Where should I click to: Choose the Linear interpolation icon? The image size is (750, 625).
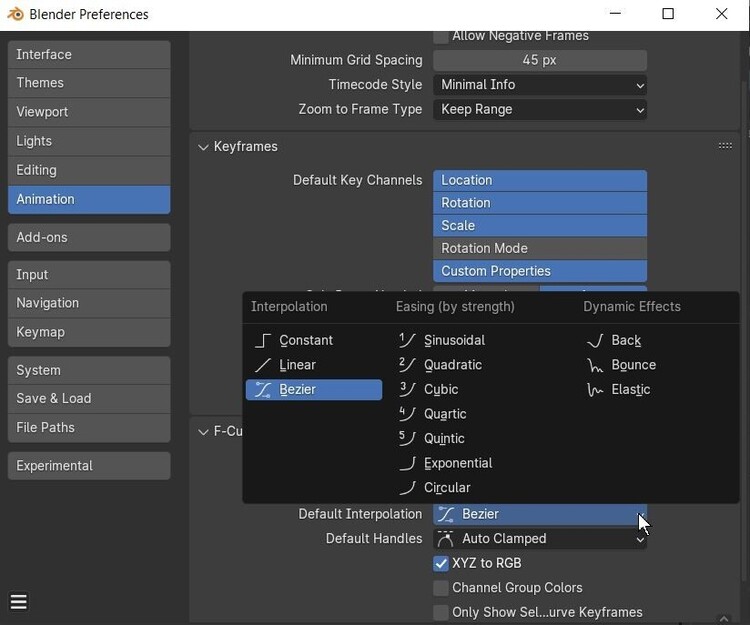pos(263,365)
